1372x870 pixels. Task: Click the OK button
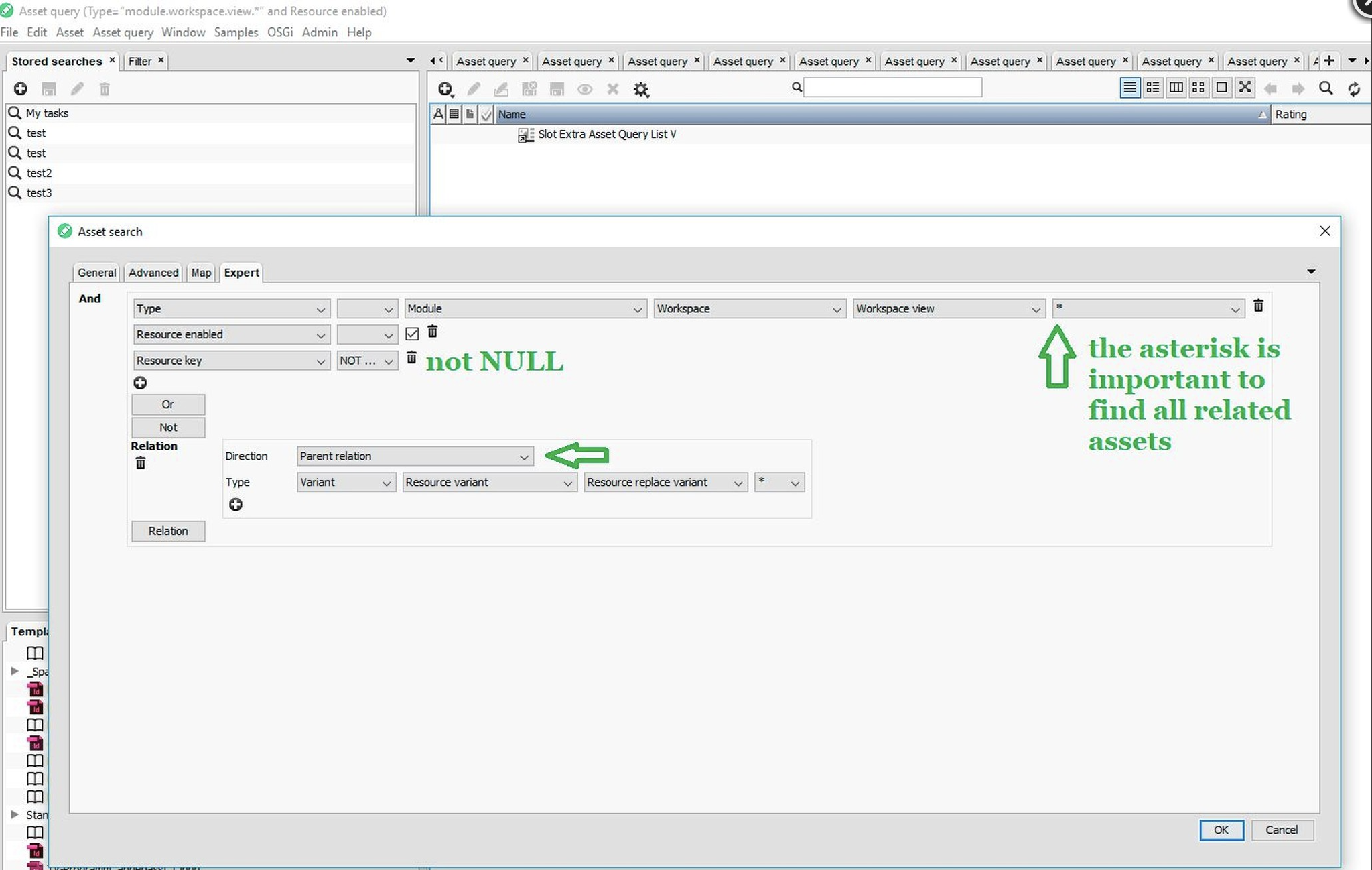(1221, 830)
